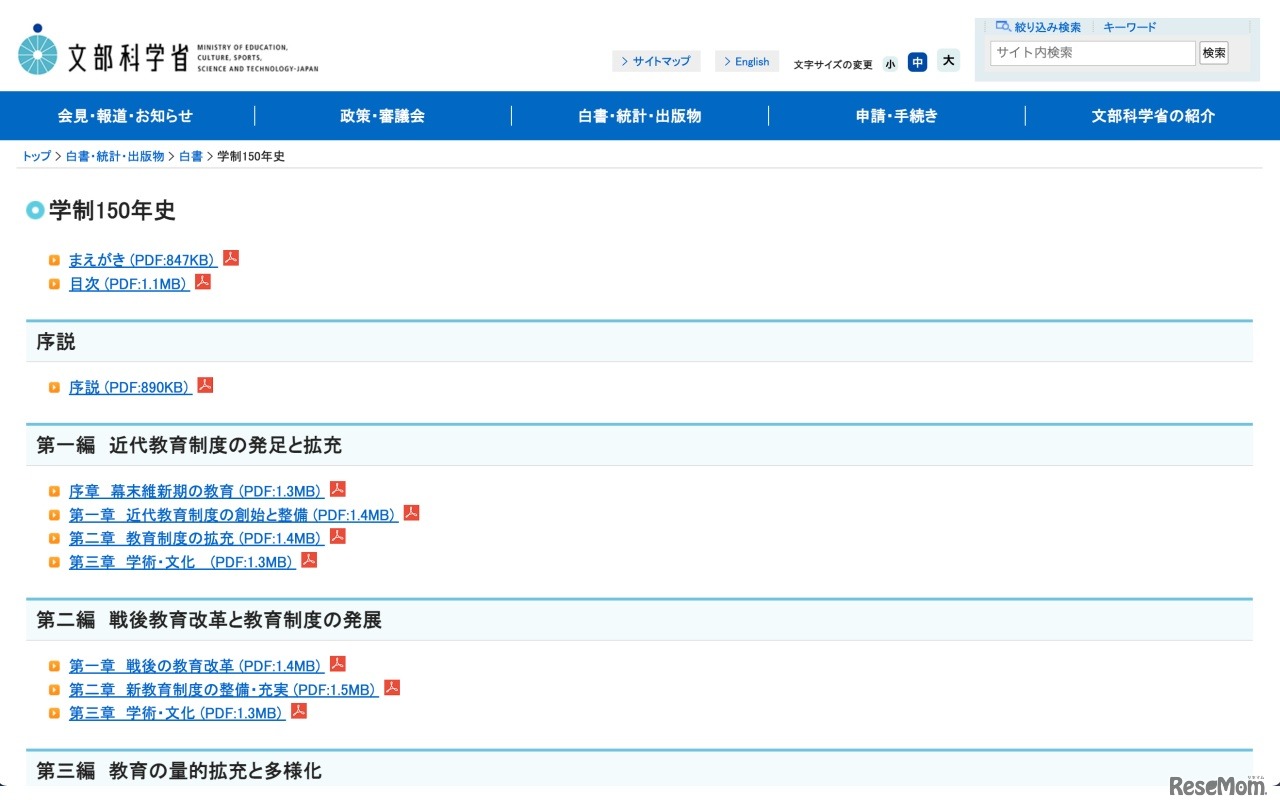Open the 政策・審議会 menu
Viewport: 1280px width, 809px height.
click(383, 116)
